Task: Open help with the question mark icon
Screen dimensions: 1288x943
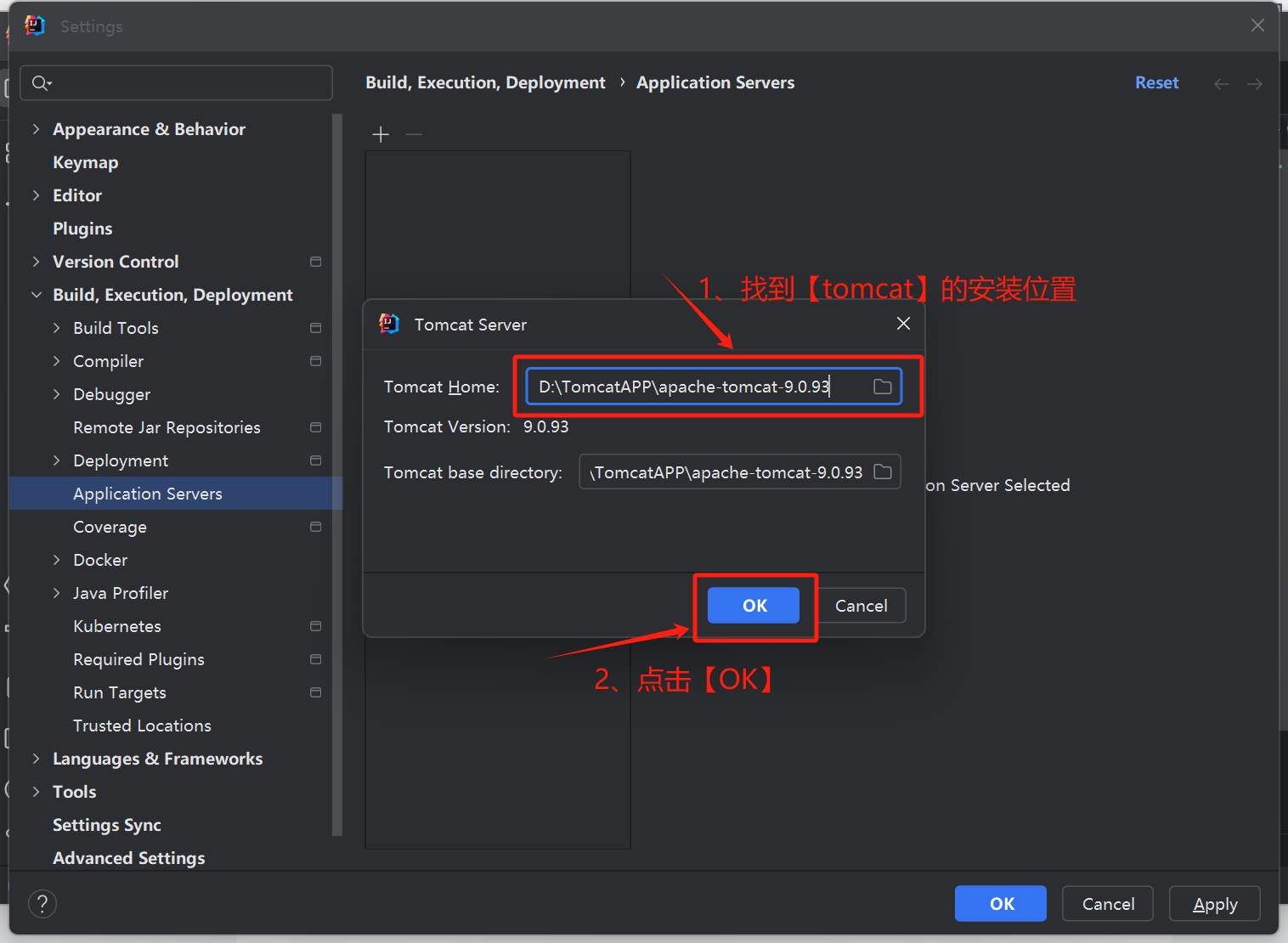Action: click(x=42, y=903)
